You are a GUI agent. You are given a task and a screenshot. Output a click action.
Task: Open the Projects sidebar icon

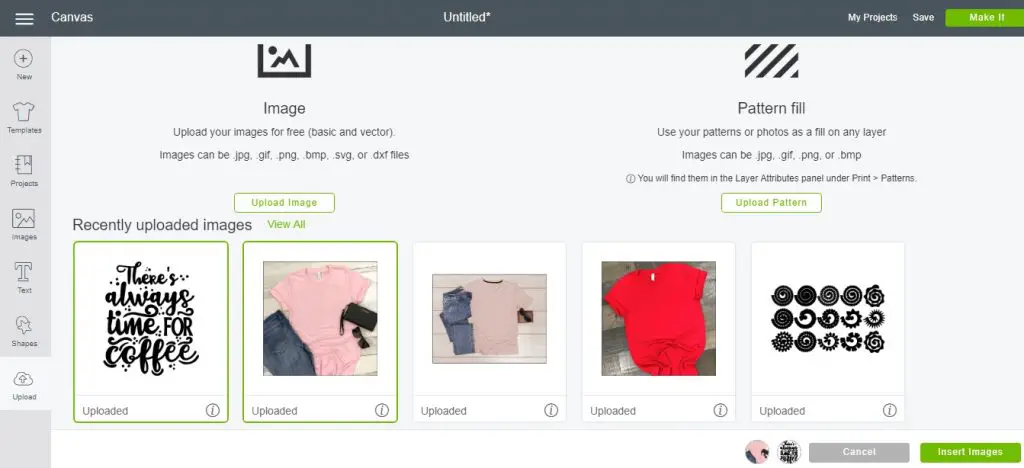(x=24, y=165)
